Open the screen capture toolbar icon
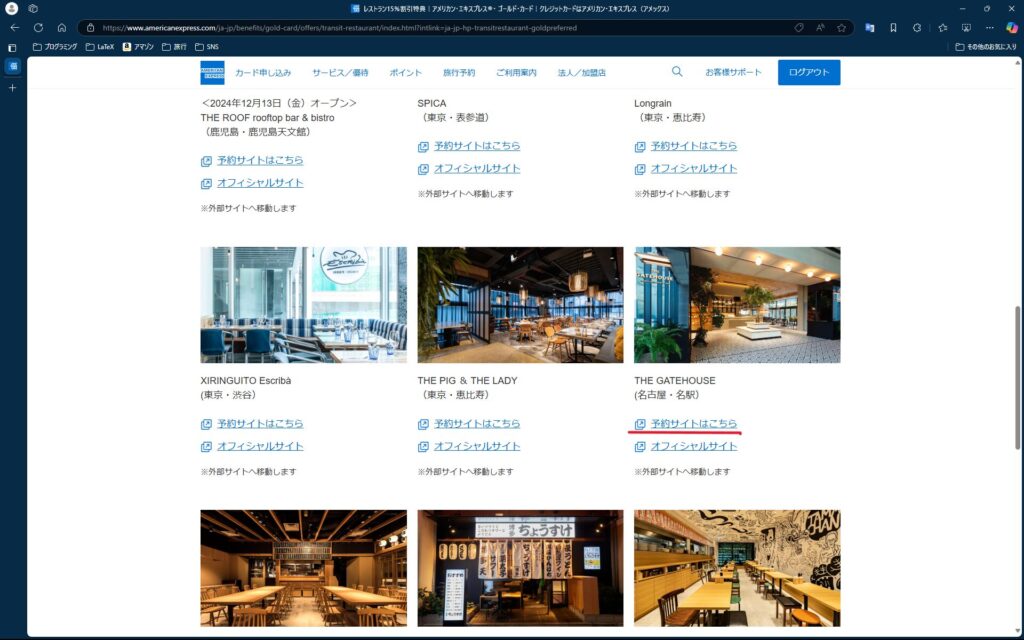 [x=967, y=27]
